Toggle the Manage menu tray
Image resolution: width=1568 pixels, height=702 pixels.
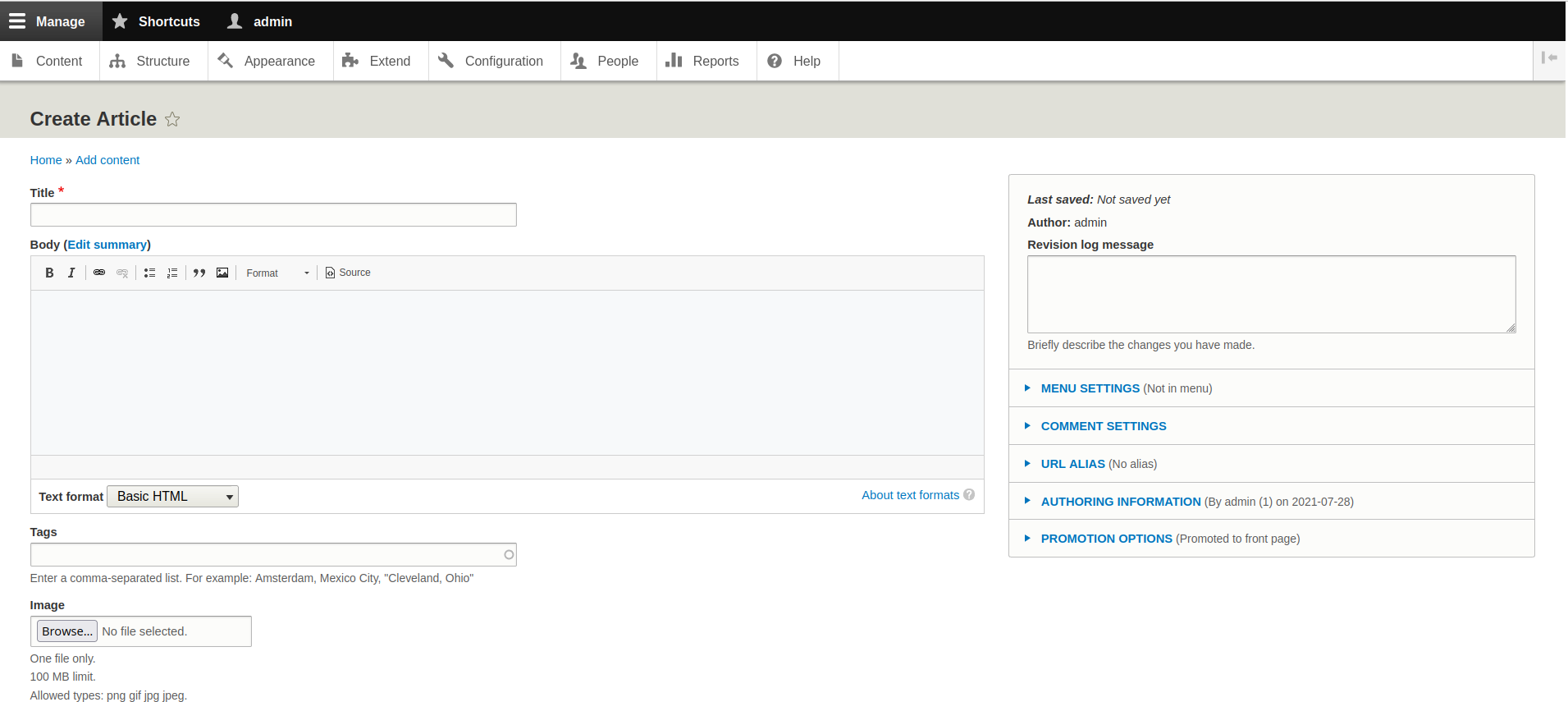pos(48,21)
